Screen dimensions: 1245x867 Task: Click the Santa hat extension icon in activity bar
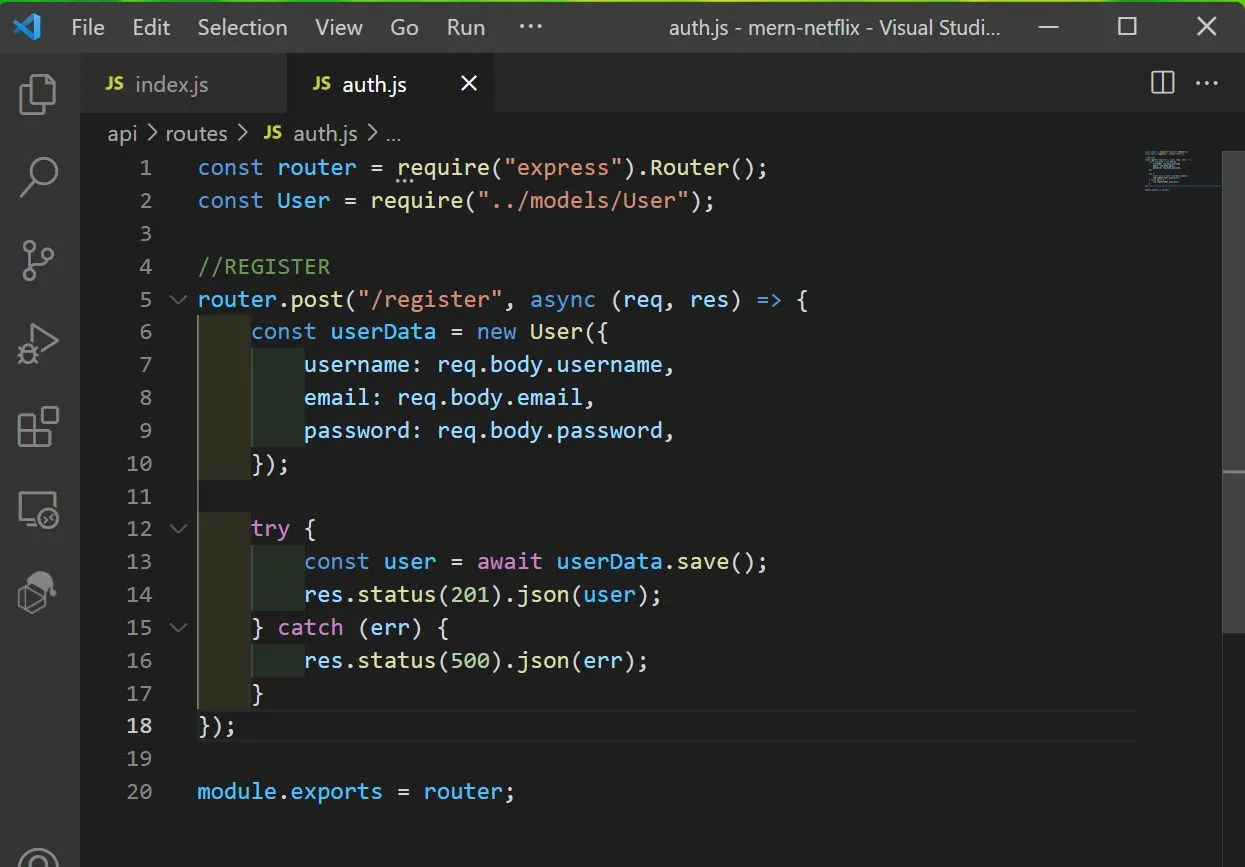(38, 593)
